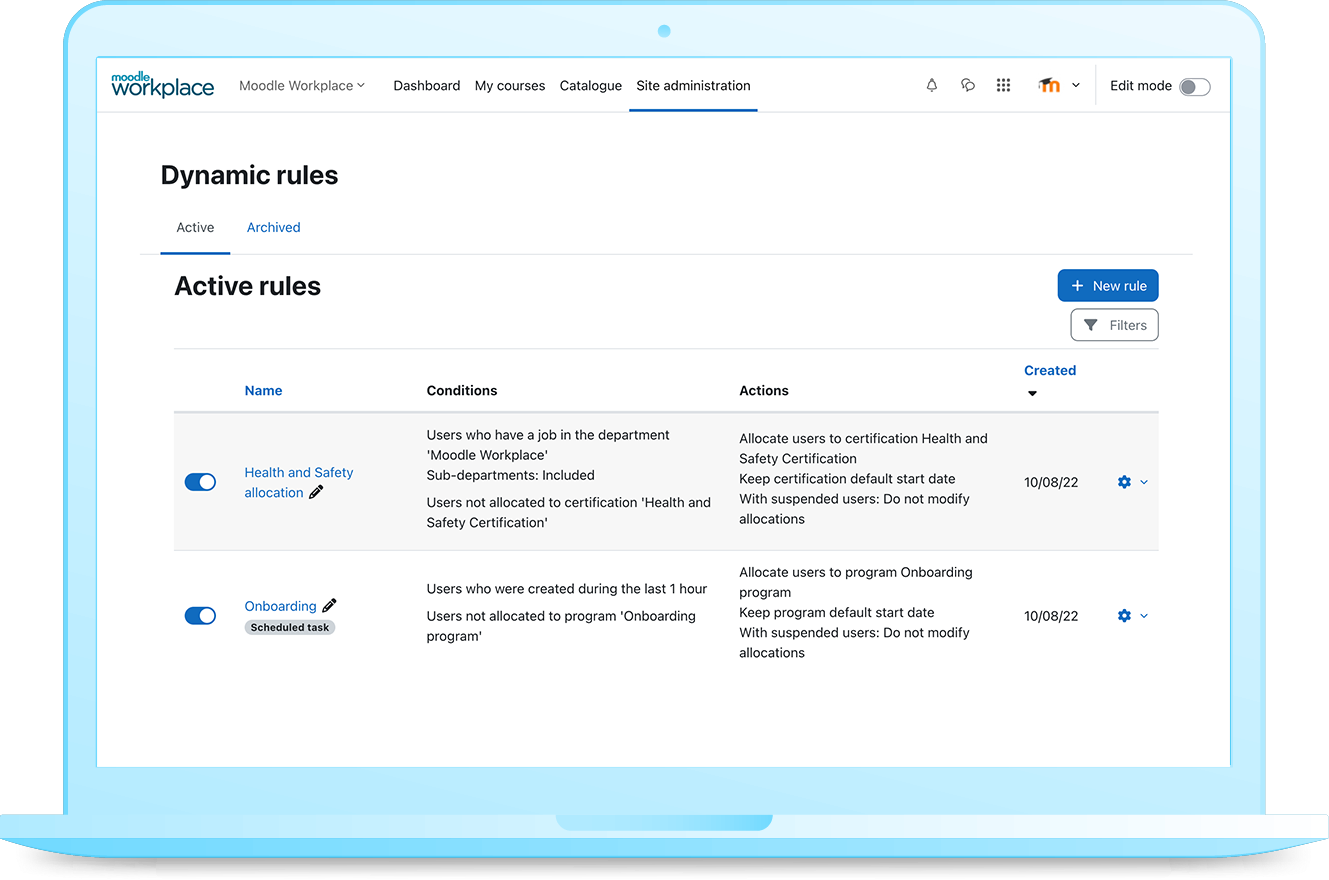Click 'Allocate users to certification Health and Safety' text
Screen dimensions: 1329x880
[x=863, y=449]
